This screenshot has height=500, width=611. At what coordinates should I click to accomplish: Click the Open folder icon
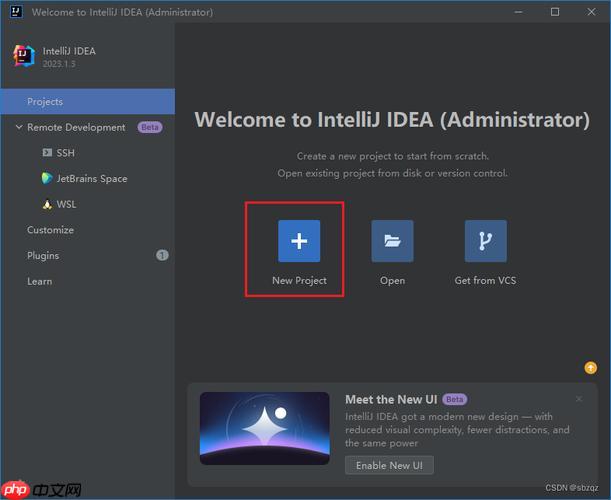tap(392, 241)
